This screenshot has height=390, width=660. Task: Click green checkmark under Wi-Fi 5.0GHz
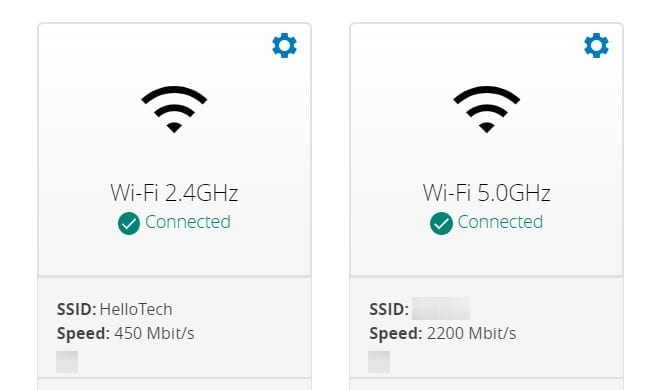pos(441,223)
